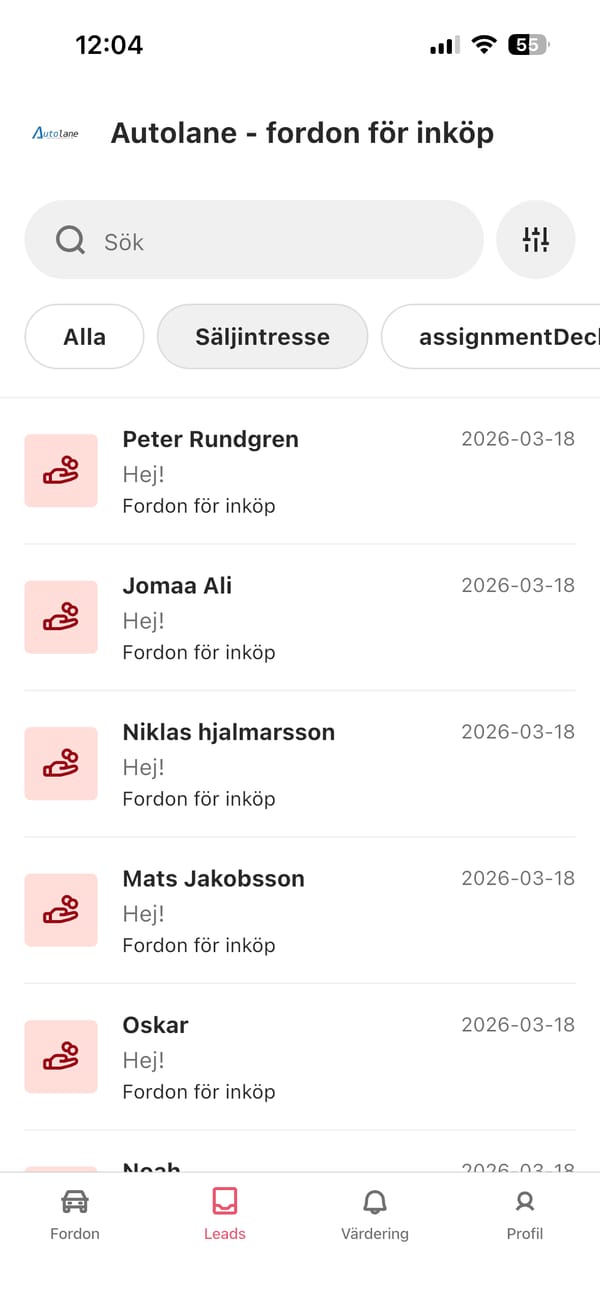Select the date on Oskar's lead
The width and height of the screenshot is (600, 1300).
pyautogui.click(x=517, y=1024)
